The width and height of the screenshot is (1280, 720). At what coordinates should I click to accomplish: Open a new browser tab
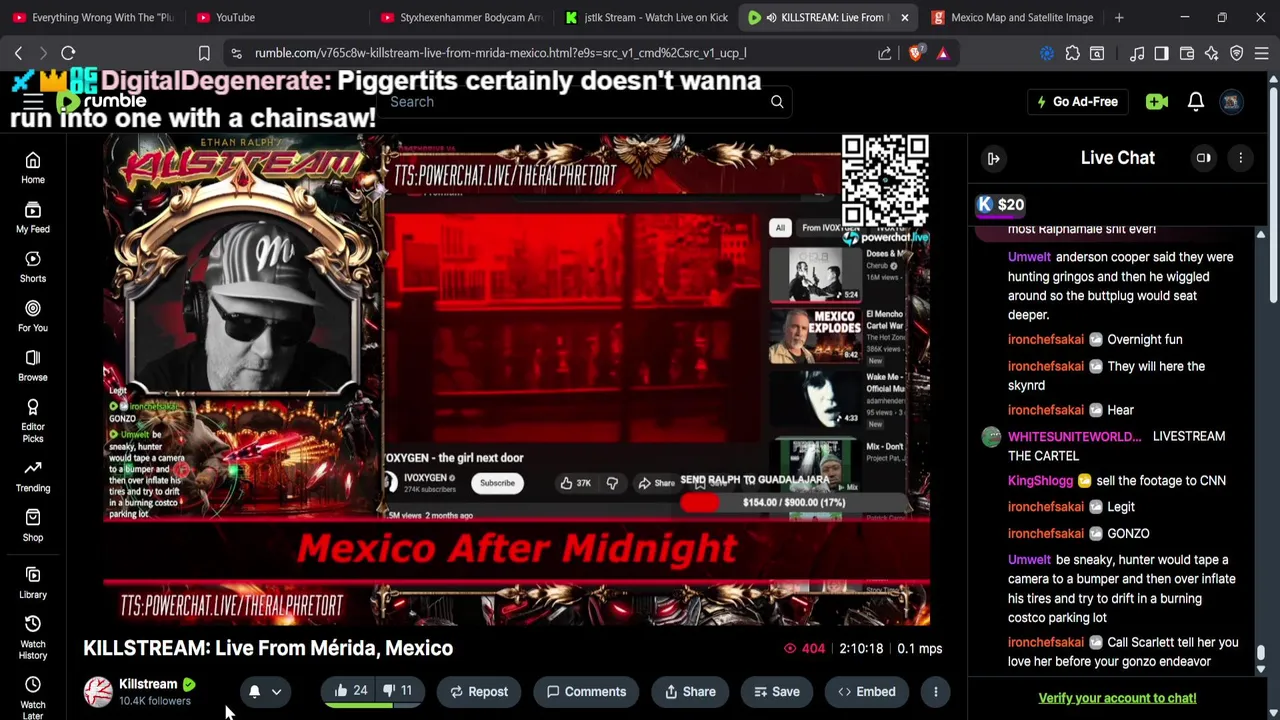point(1119,17)
